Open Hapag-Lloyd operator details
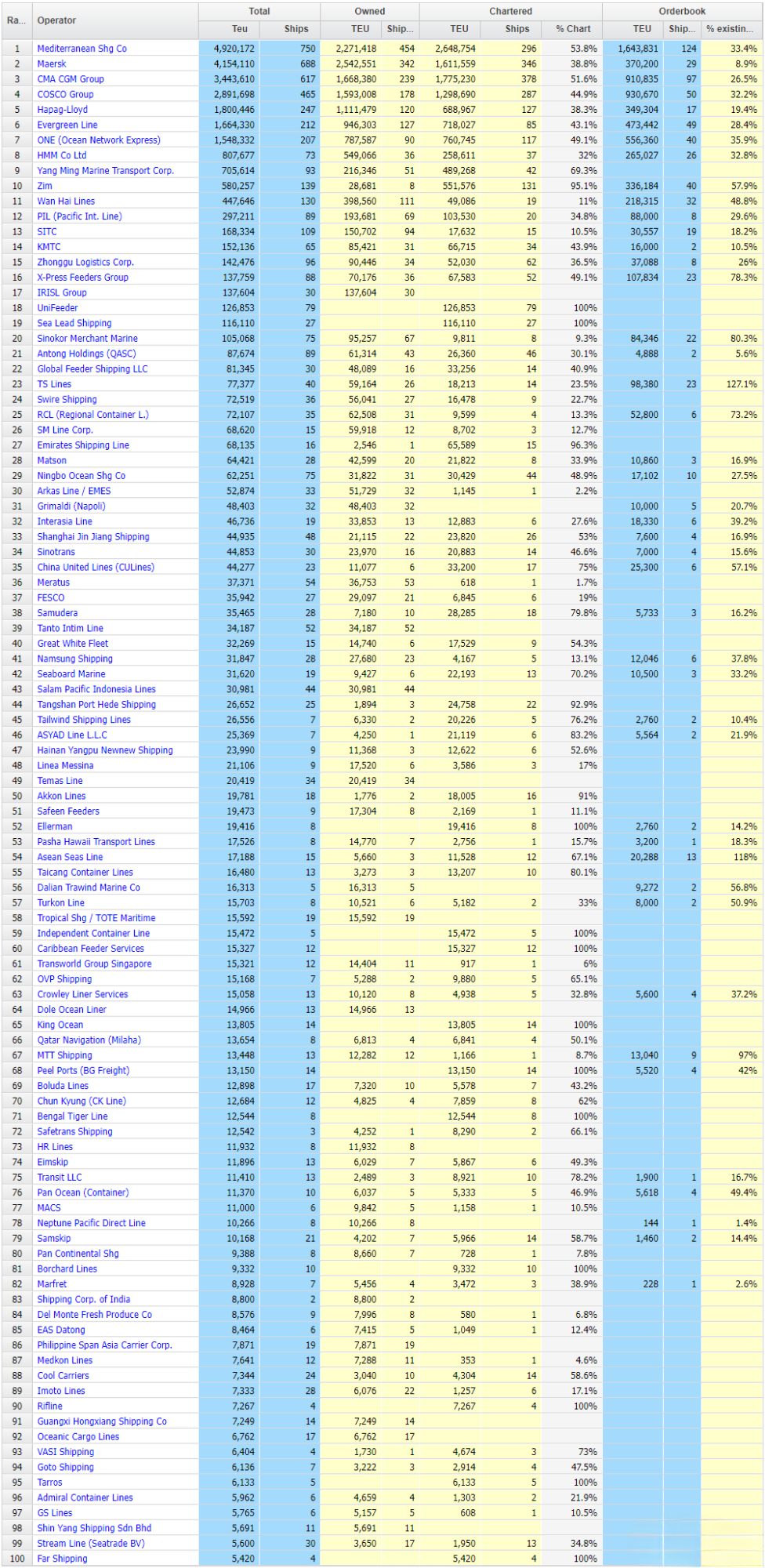The width and height of the screenshot is (765, 1568). click(63, 110)
